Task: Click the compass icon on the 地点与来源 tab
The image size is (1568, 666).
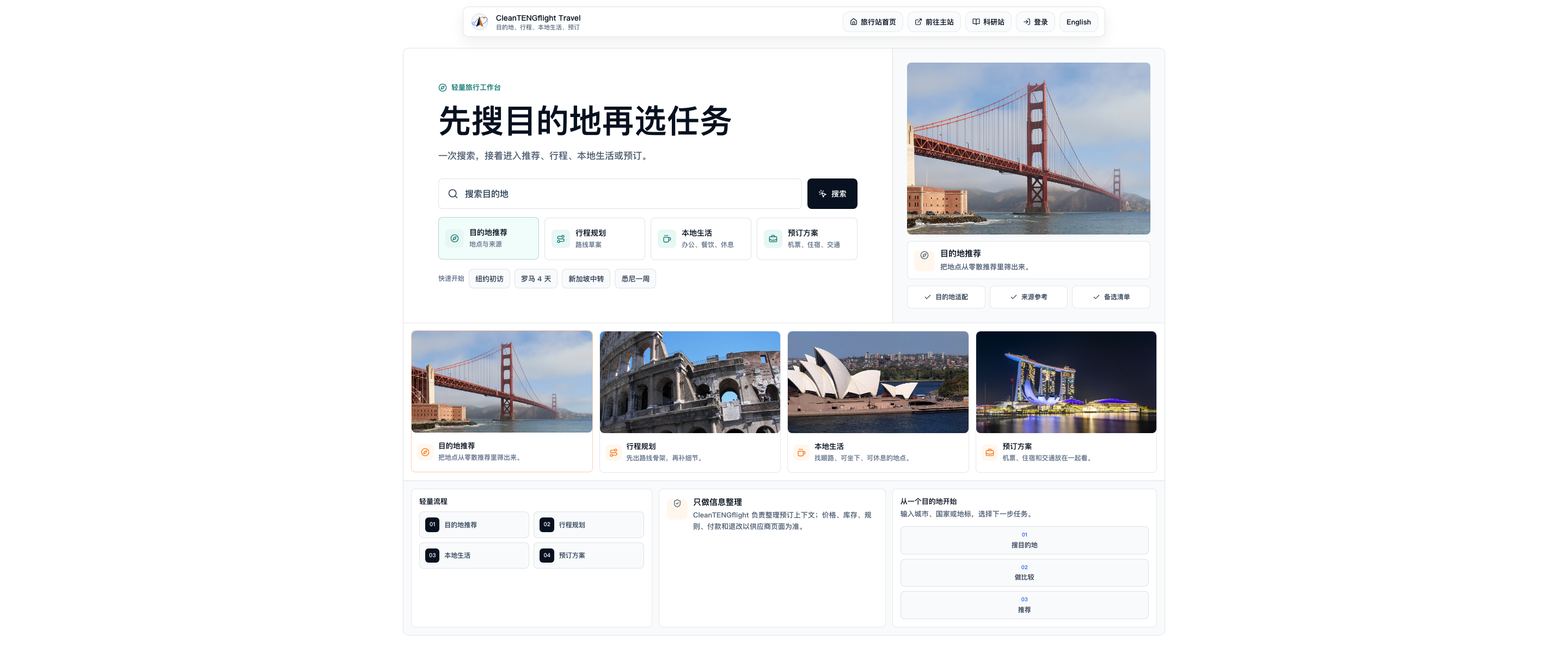Action: [x=455, y=238]
